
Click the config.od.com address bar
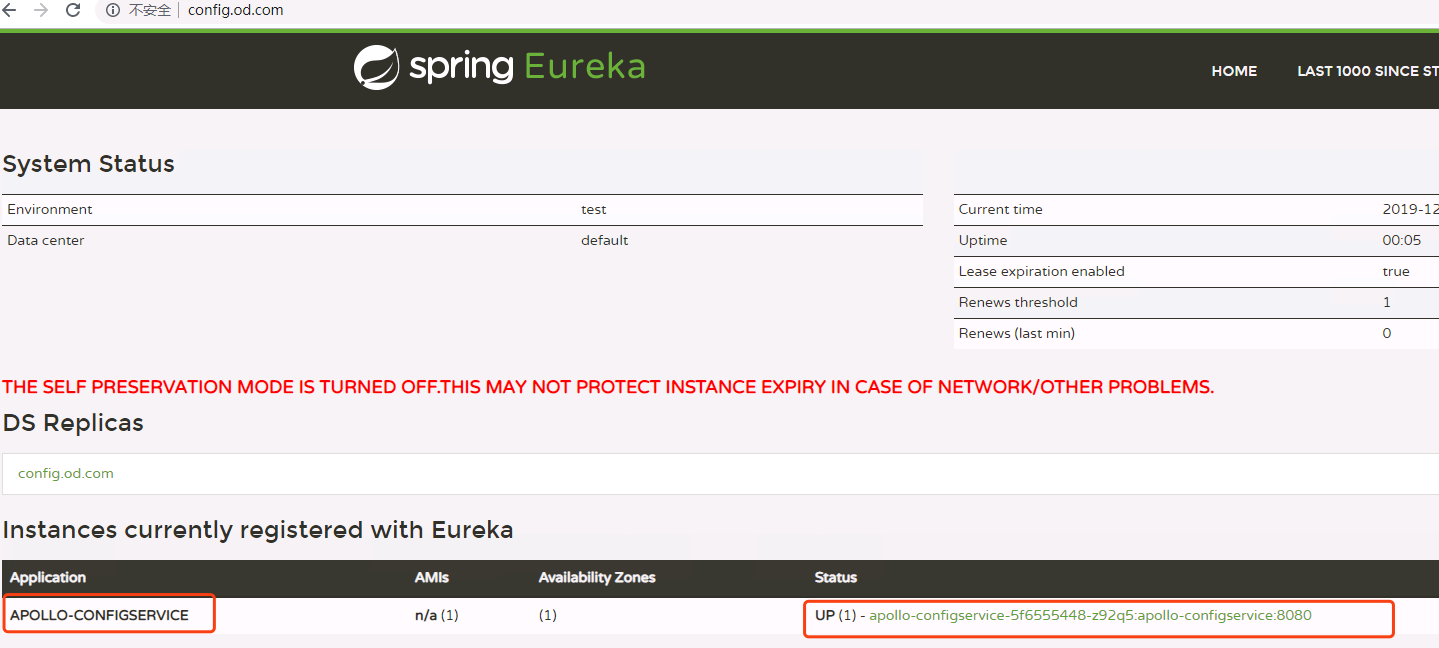235,10
